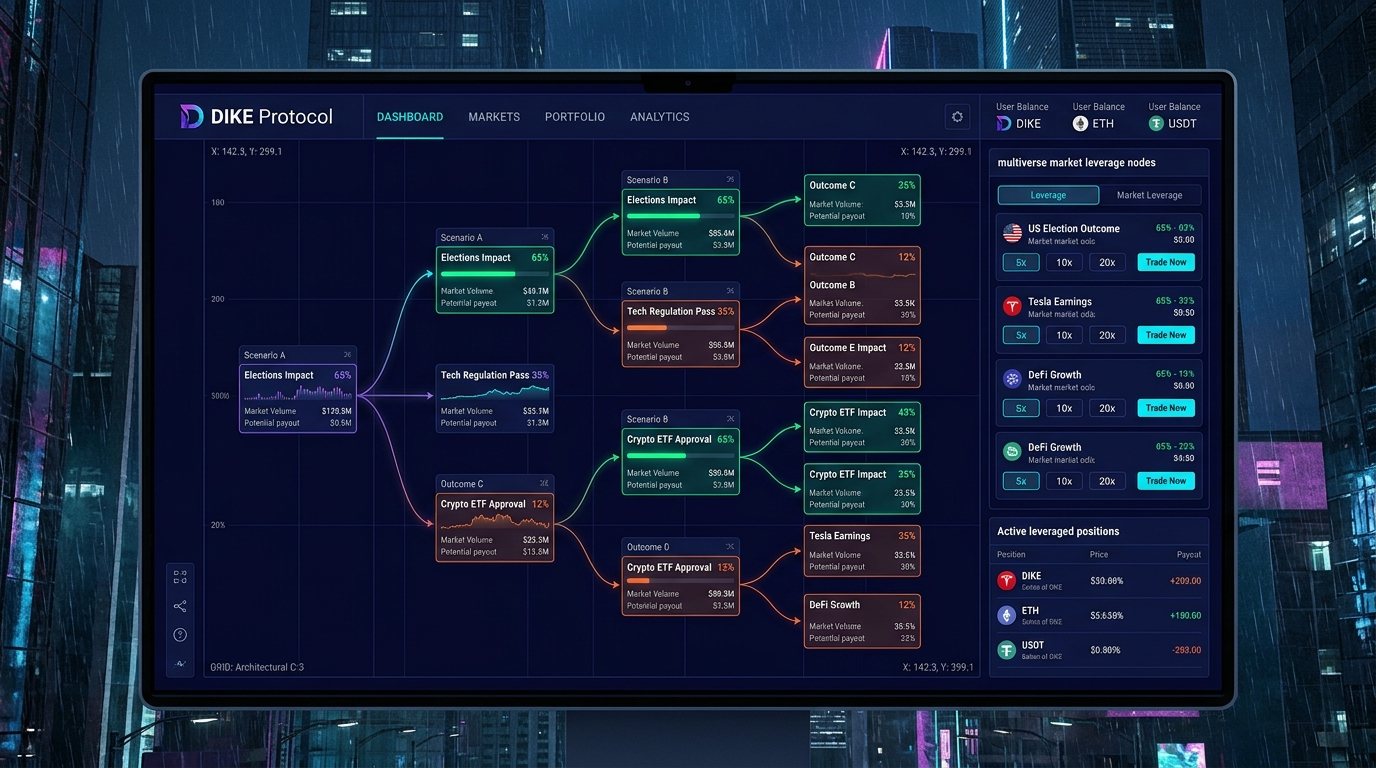Choose 20x leverage for Tesla Earnings
The width and height of the screenshot is (1376, 768).
[1107, 335]
